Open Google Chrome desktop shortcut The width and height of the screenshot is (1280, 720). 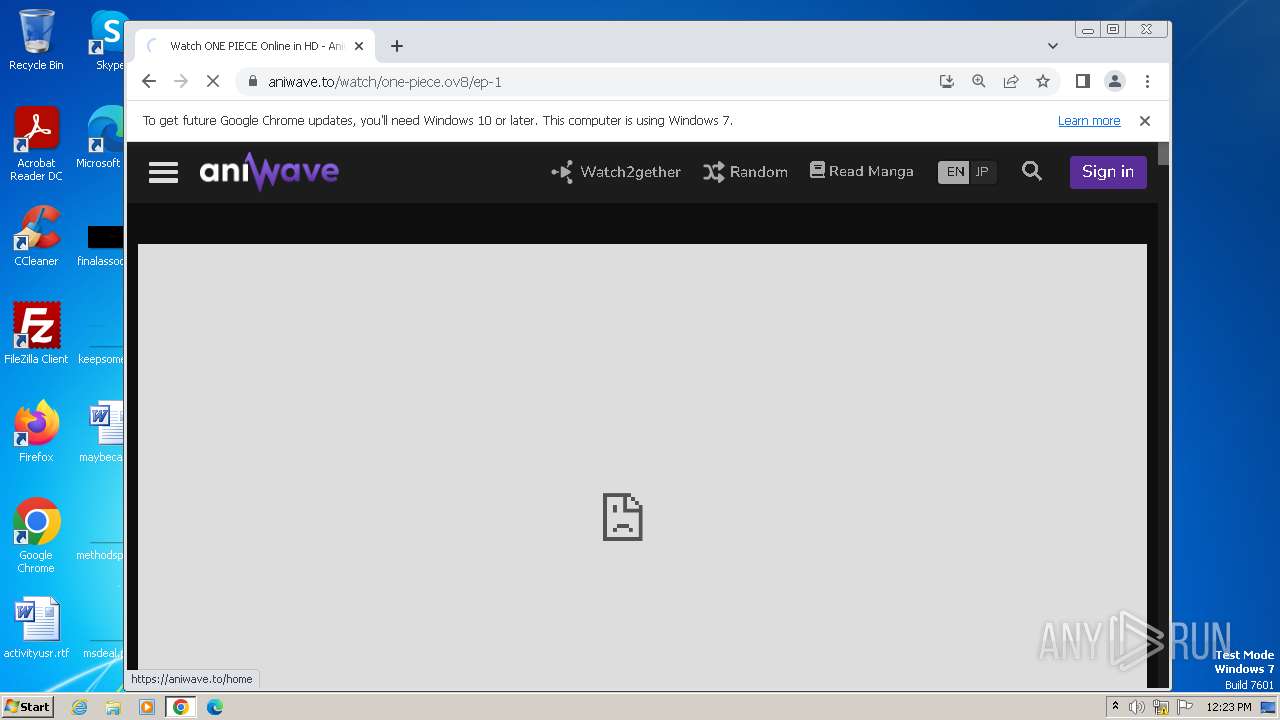tap(36, 536)
